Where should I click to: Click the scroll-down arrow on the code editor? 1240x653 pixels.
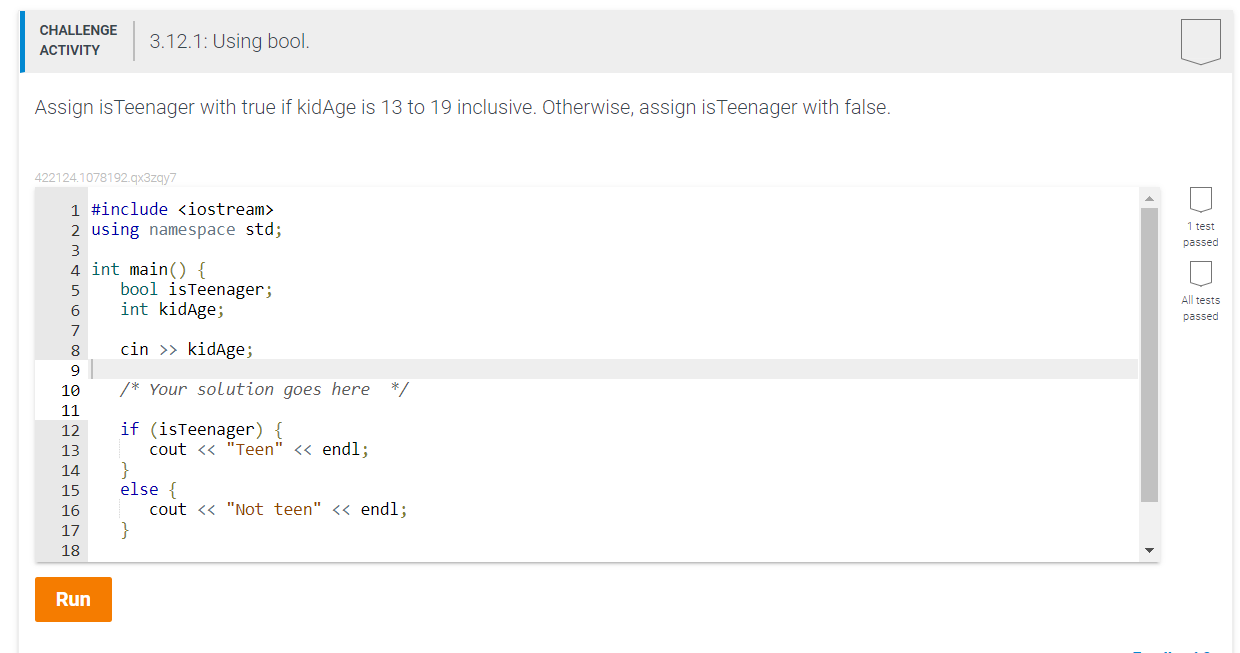tap(1149, 549)
